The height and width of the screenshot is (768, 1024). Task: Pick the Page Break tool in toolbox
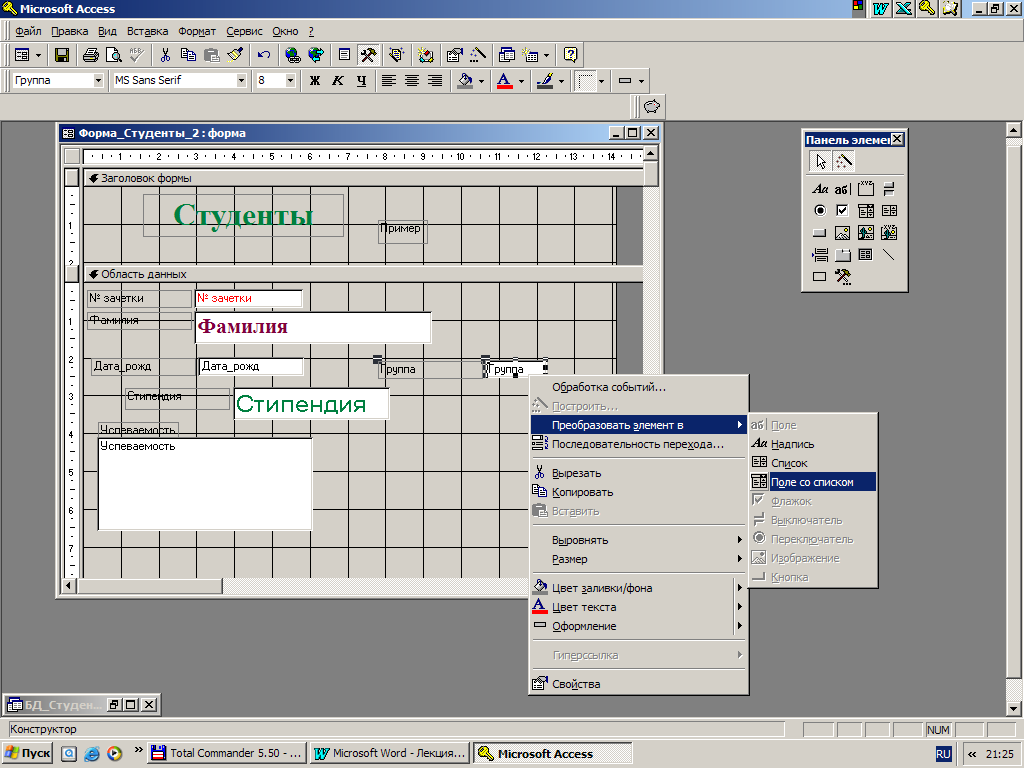coord(820,255)
